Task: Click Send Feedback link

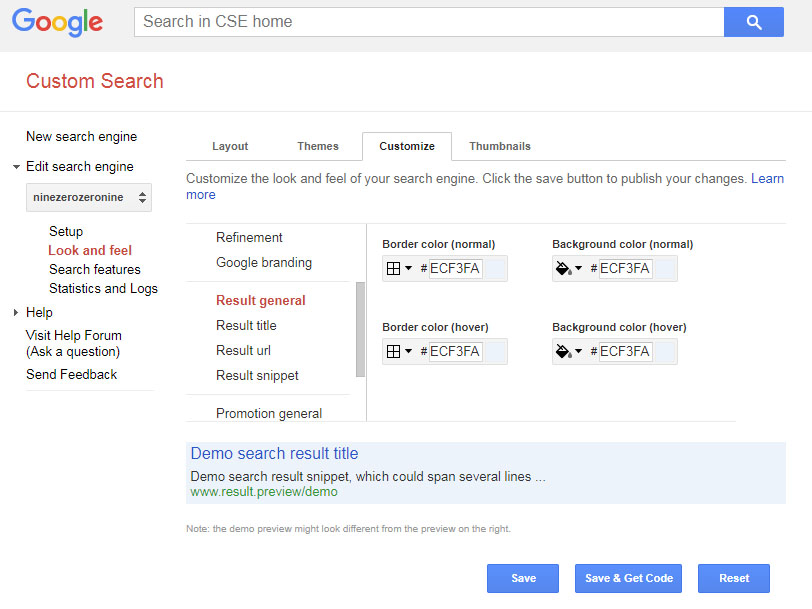Action: click(x=71, y=374)
